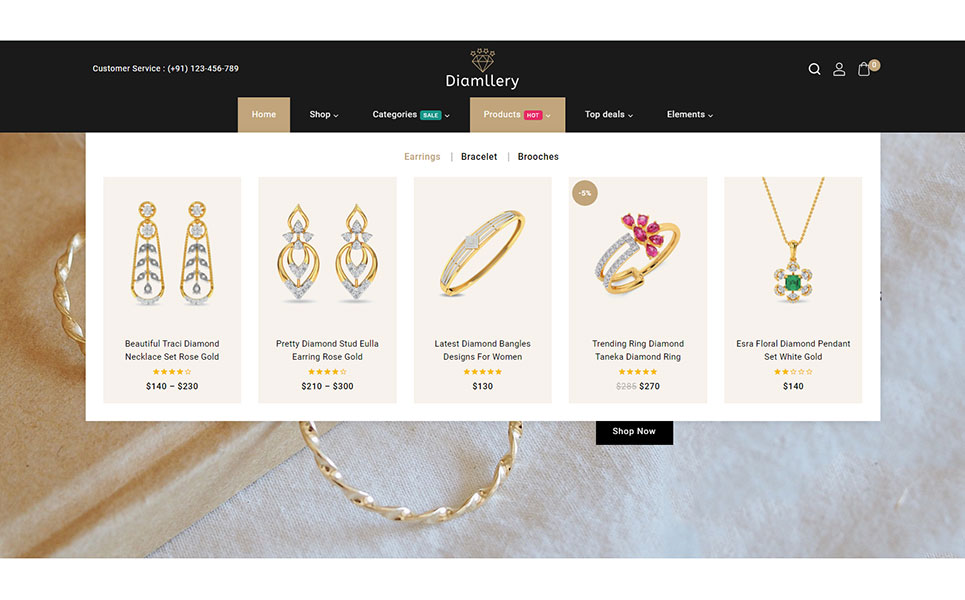Image resolution: width=965 pixels, height=600 pixels.
Task: Click the SALE badge beside Categories
Action: coord(431,115)
